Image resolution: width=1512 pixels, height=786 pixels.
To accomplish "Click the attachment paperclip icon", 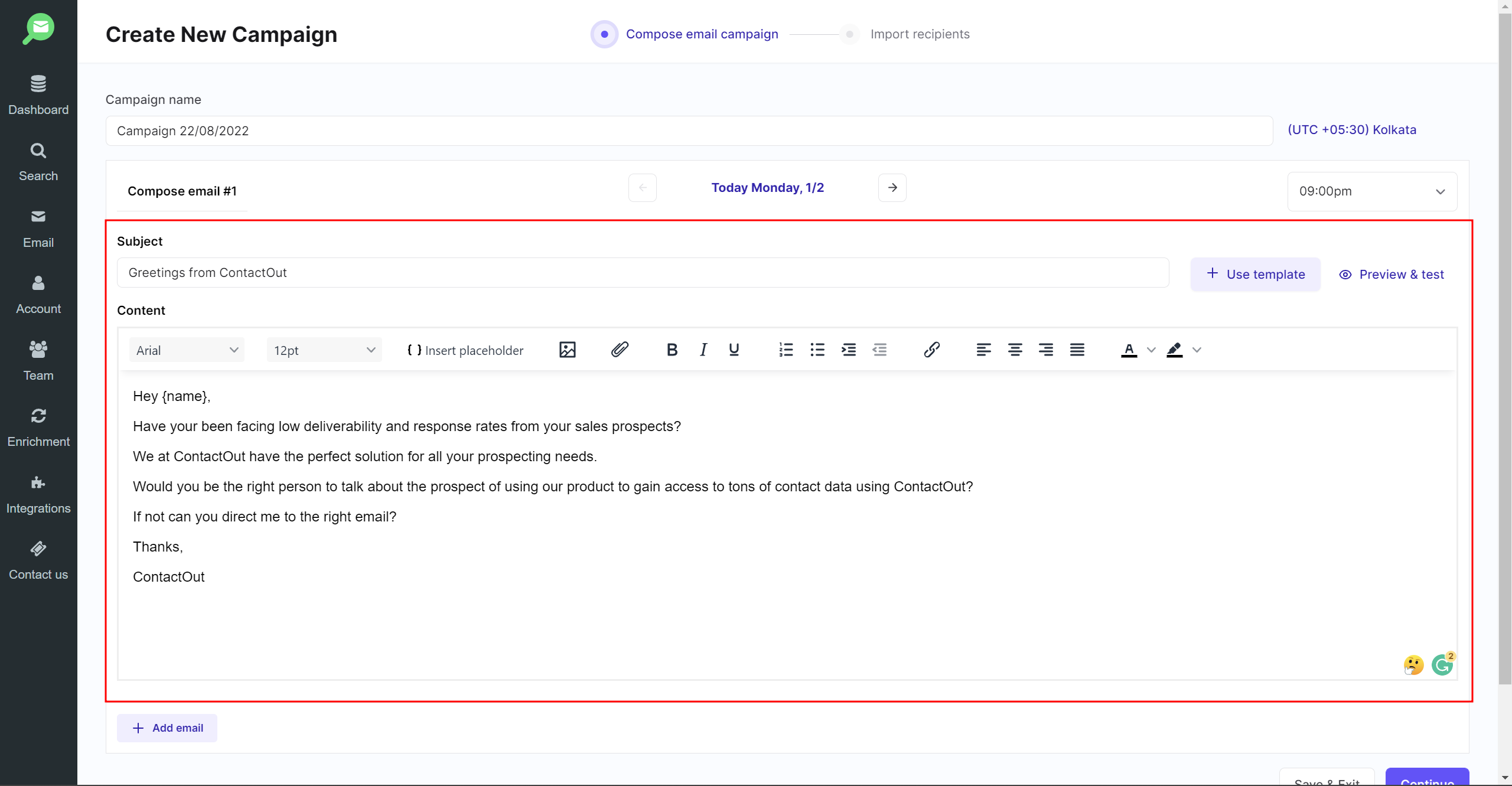I will (620, 350).
